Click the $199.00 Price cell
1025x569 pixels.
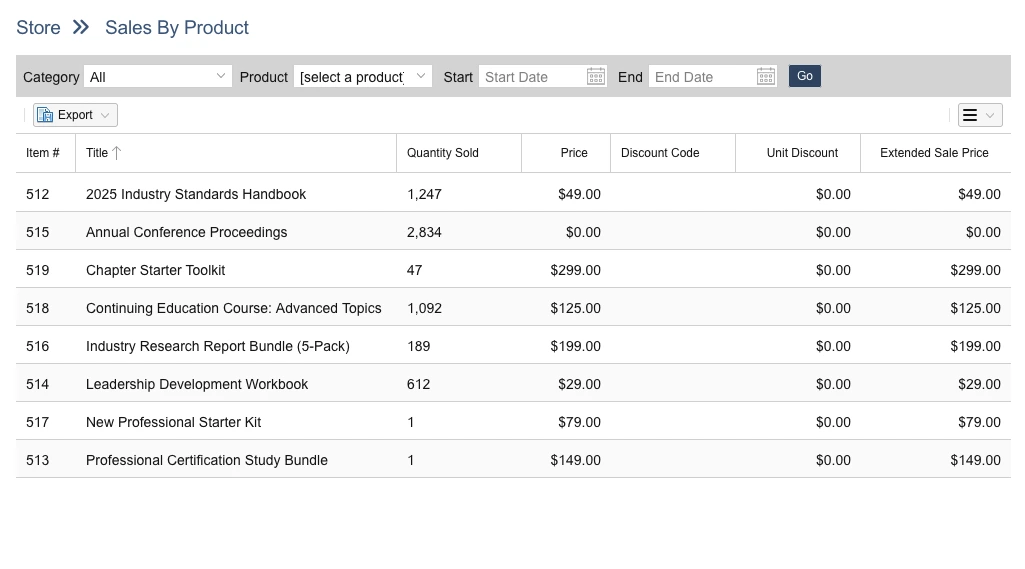[575, 346]
